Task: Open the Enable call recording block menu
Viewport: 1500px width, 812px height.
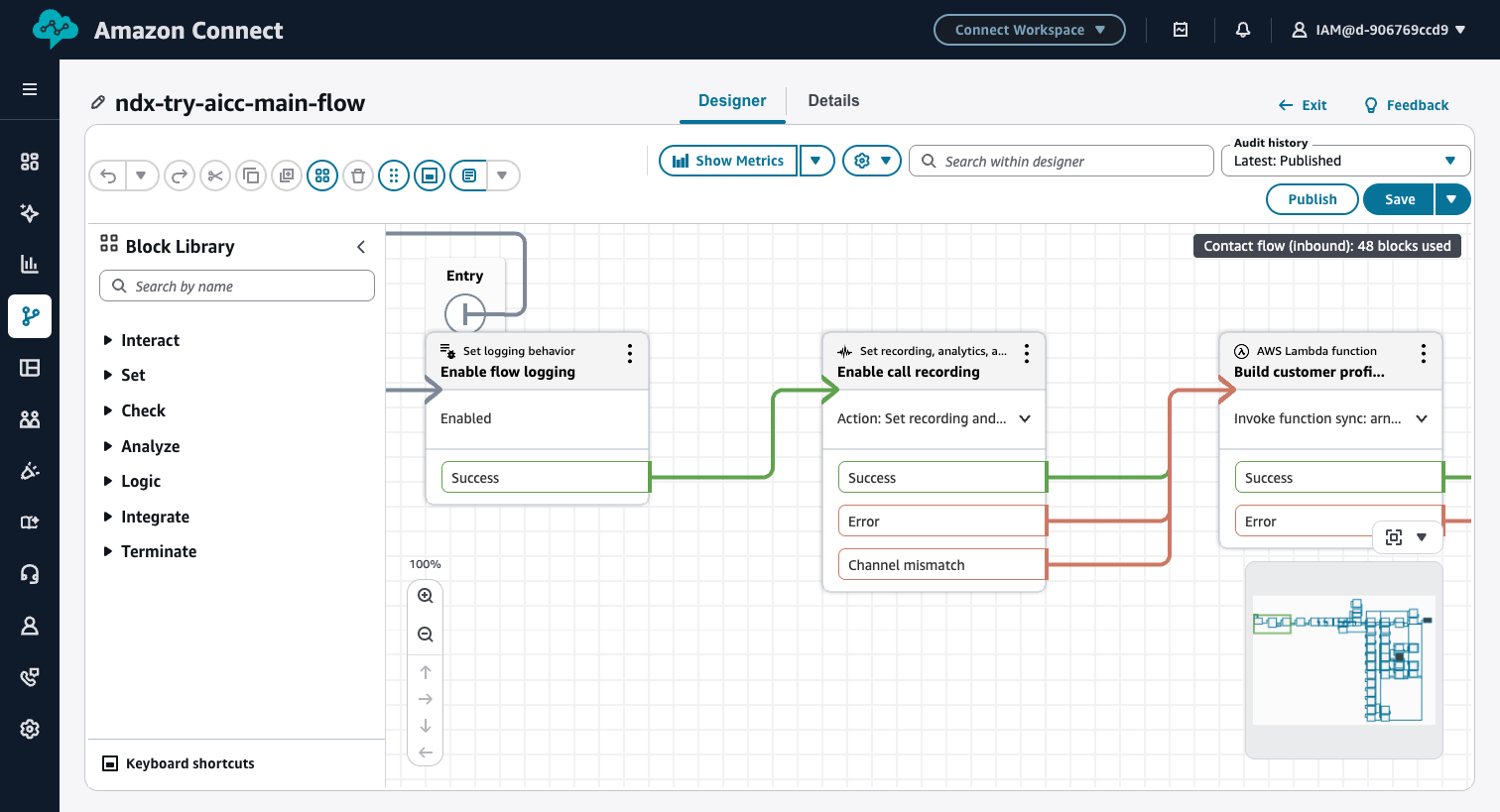Action: coord(1027,353)
